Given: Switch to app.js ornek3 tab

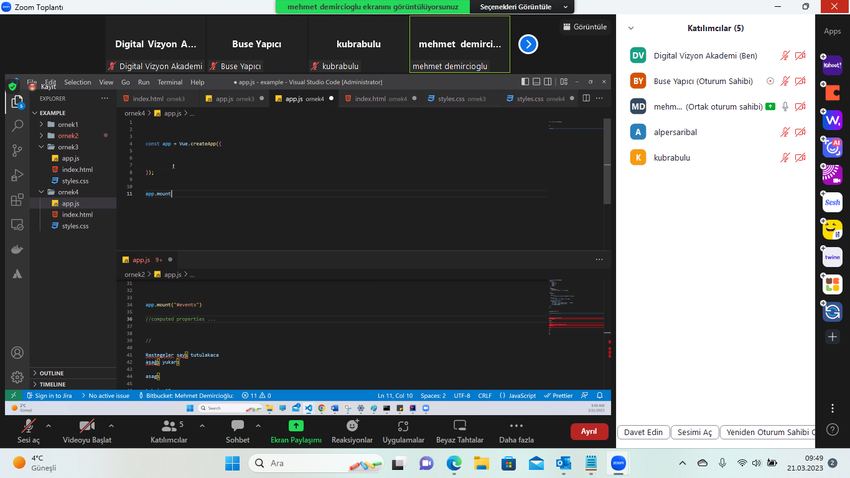Looking at the screenshot, I should (234, 99).
